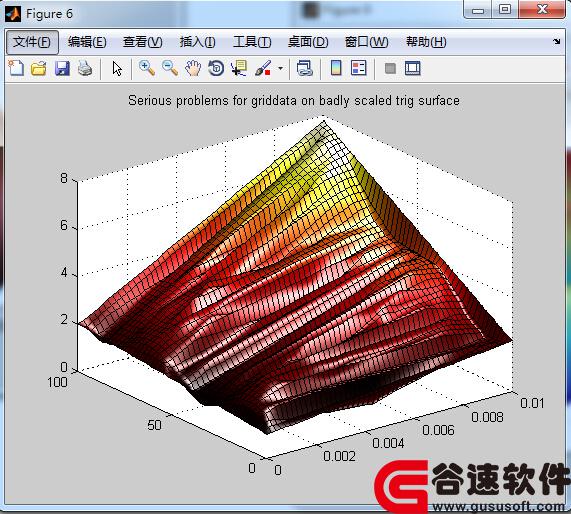571x514 pixels.
Task: Expand the Brush tool color dropdown arrow
Action: click(x=280, y=68)
